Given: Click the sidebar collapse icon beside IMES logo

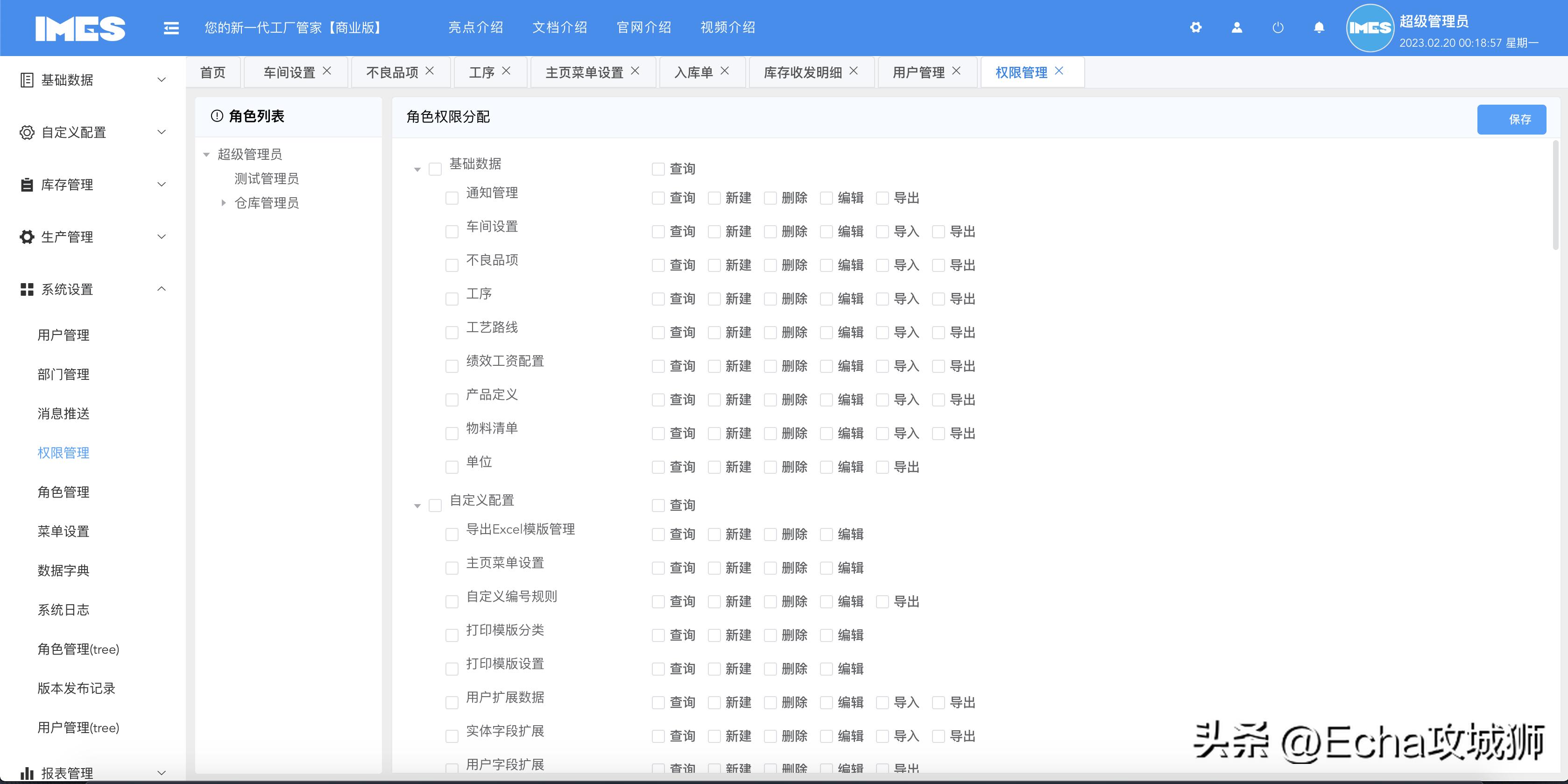Looking at the screenshot, I should click(x=171, y=28).
